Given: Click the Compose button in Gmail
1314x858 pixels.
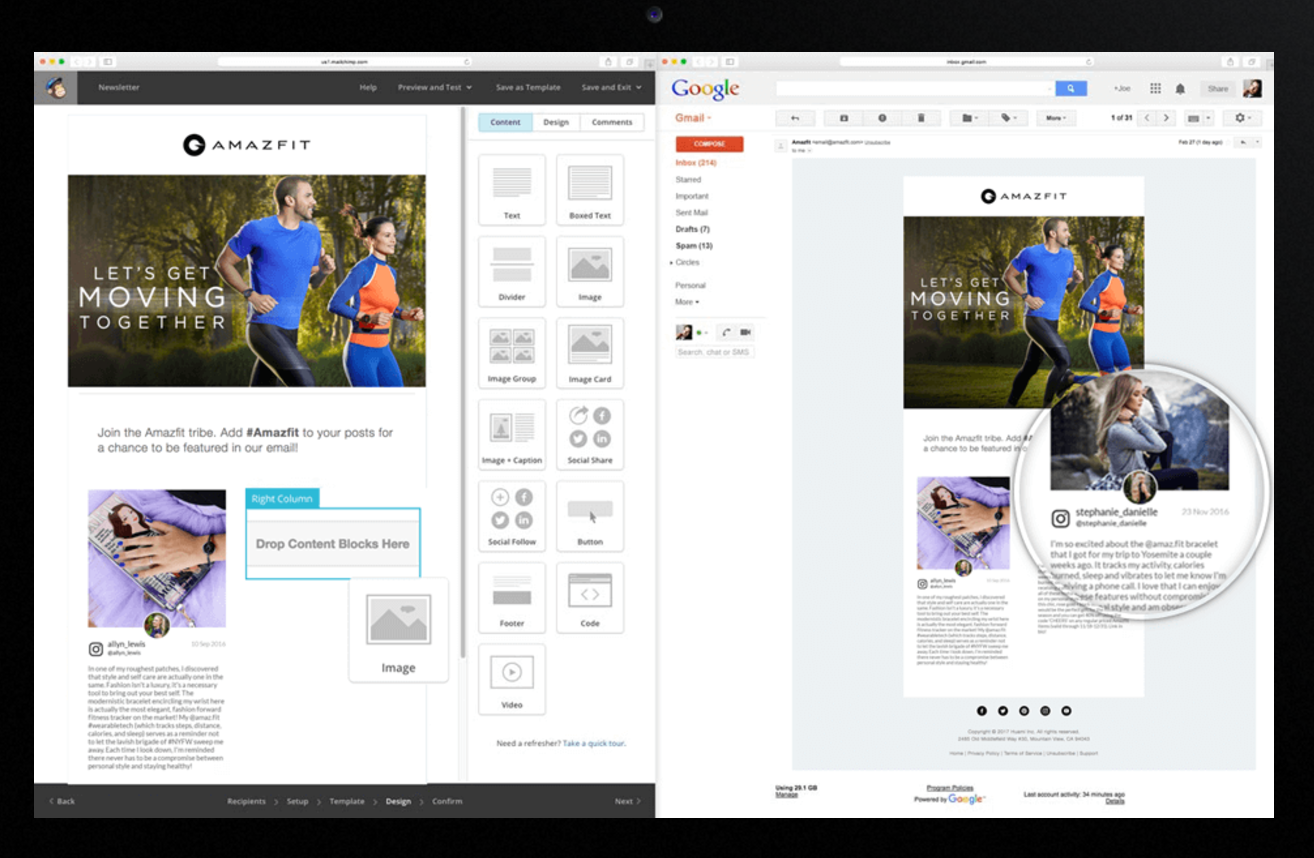Looking at the screenshot, I should click(709, 144).
